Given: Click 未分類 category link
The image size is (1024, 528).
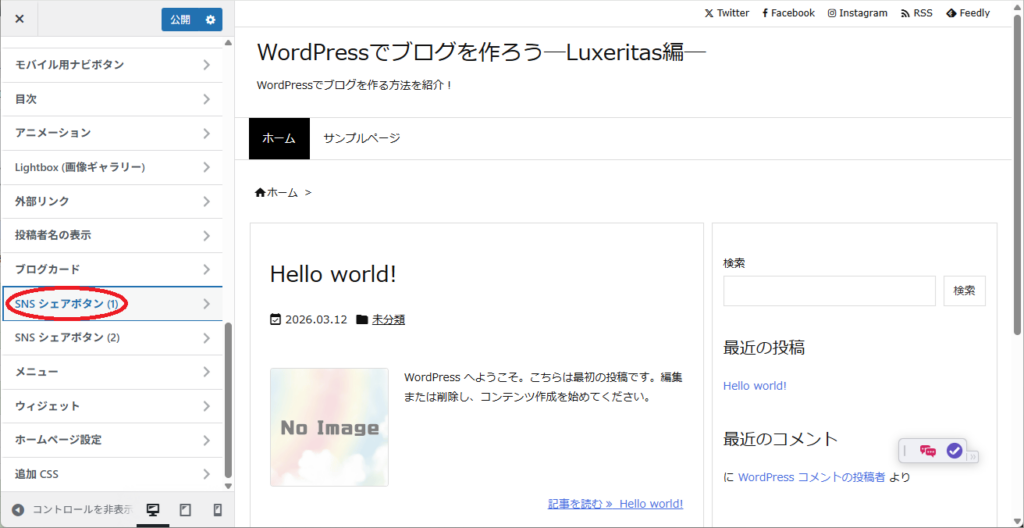Looking at the screenshot, I should [389, 320].
